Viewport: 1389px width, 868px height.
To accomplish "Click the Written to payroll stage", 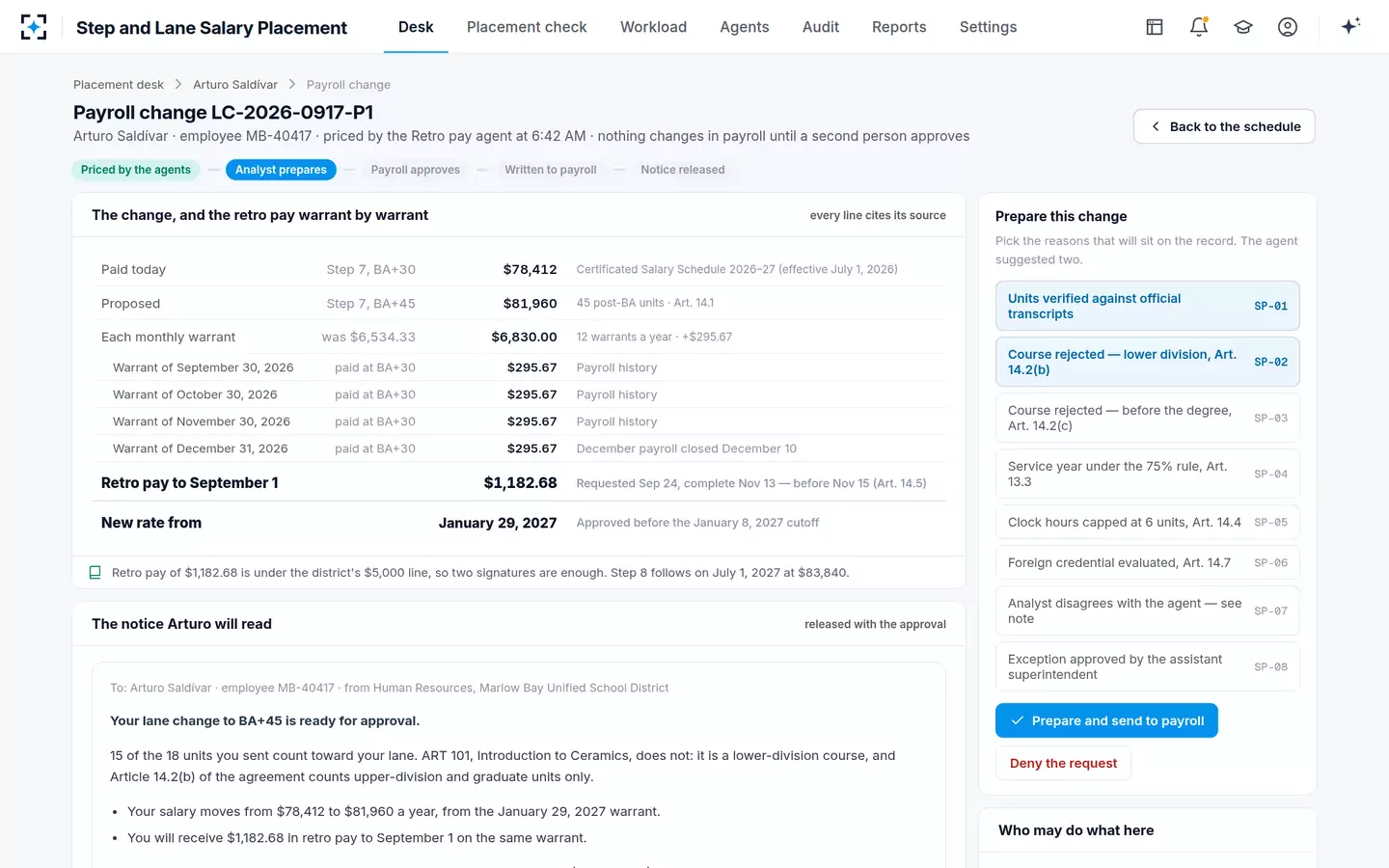I will click(x=551, y=170).
